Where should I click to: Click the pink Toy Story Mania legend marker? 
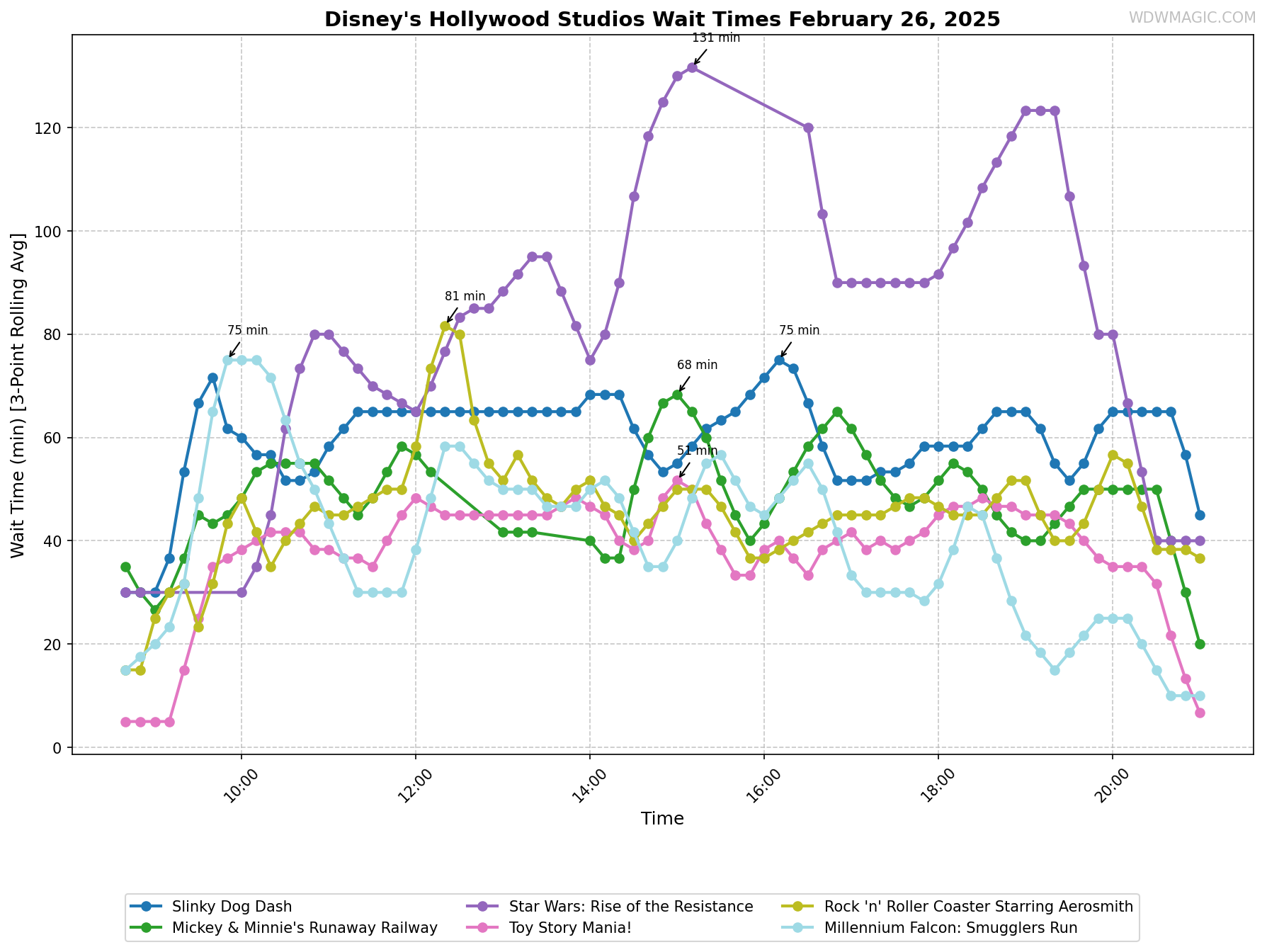coord(484,928)
